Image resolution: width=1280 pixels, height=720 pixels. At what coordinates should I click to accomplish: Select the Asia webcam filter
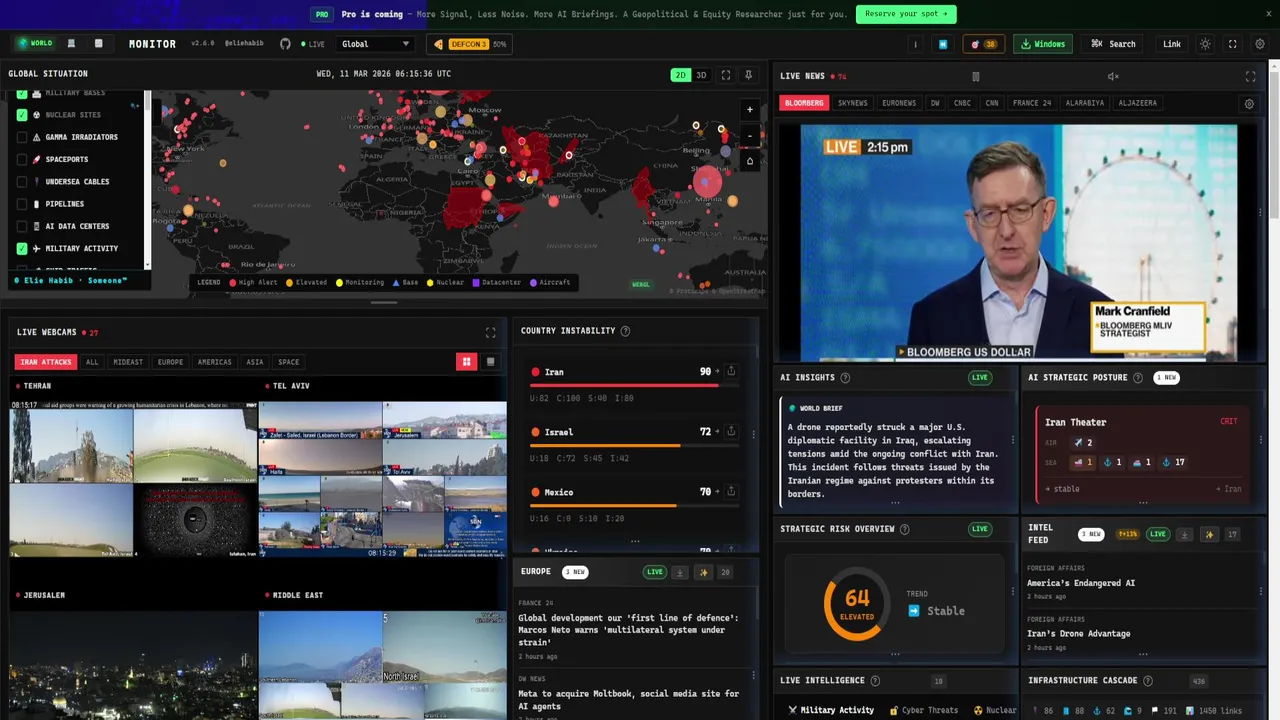coord(255,362)
